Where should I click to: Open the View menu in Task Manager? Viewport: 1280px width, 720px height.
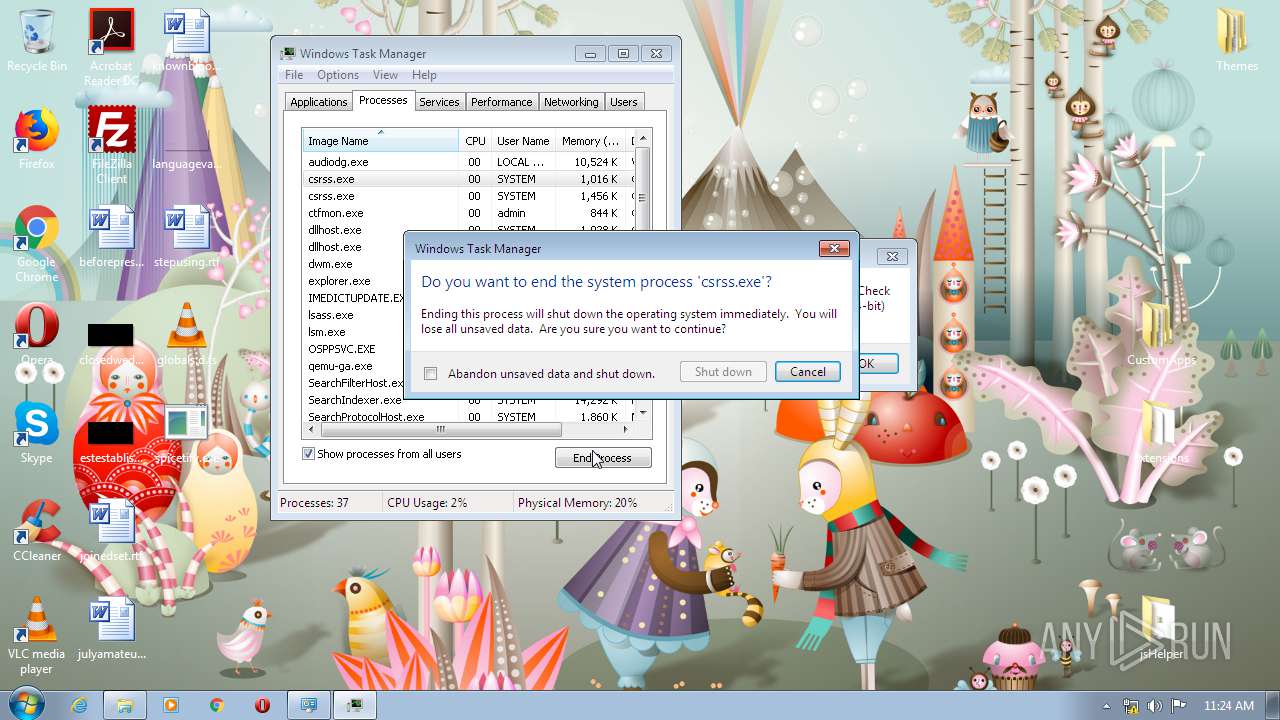tap(385, 75)
